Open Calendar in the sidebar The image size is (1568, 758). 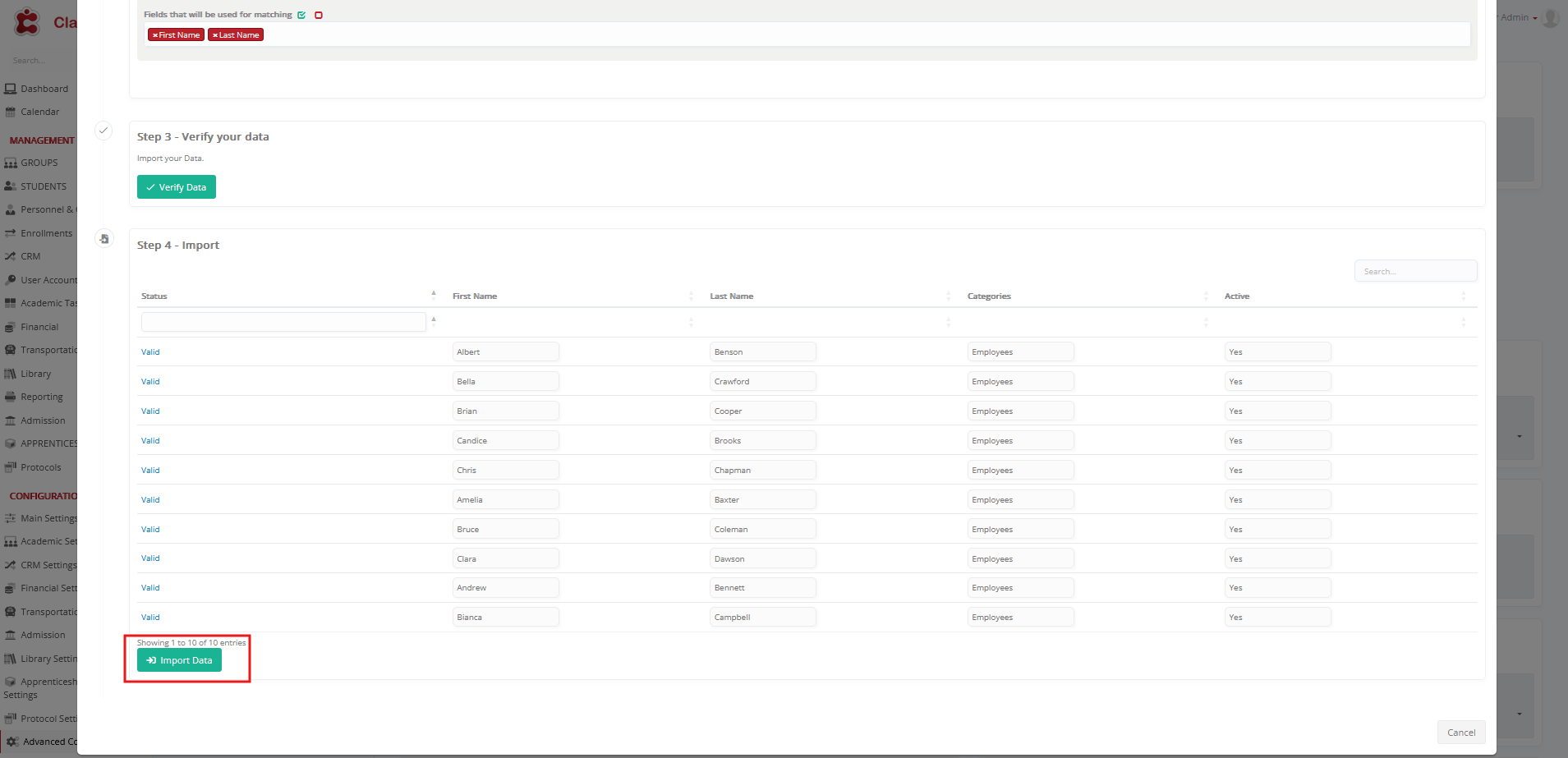39,112
